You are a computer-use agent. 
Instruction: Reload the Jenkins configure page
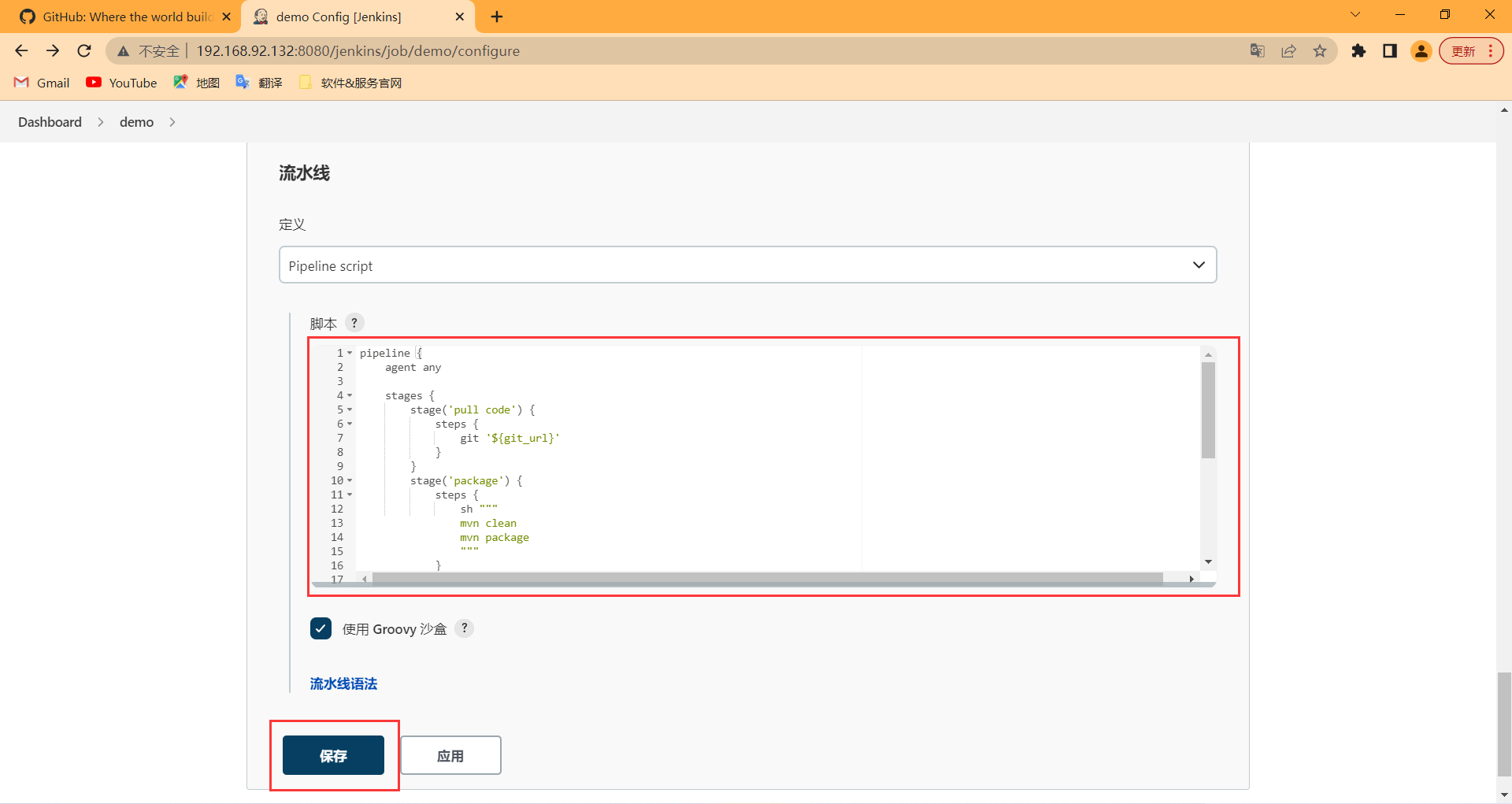click(84, 51)
